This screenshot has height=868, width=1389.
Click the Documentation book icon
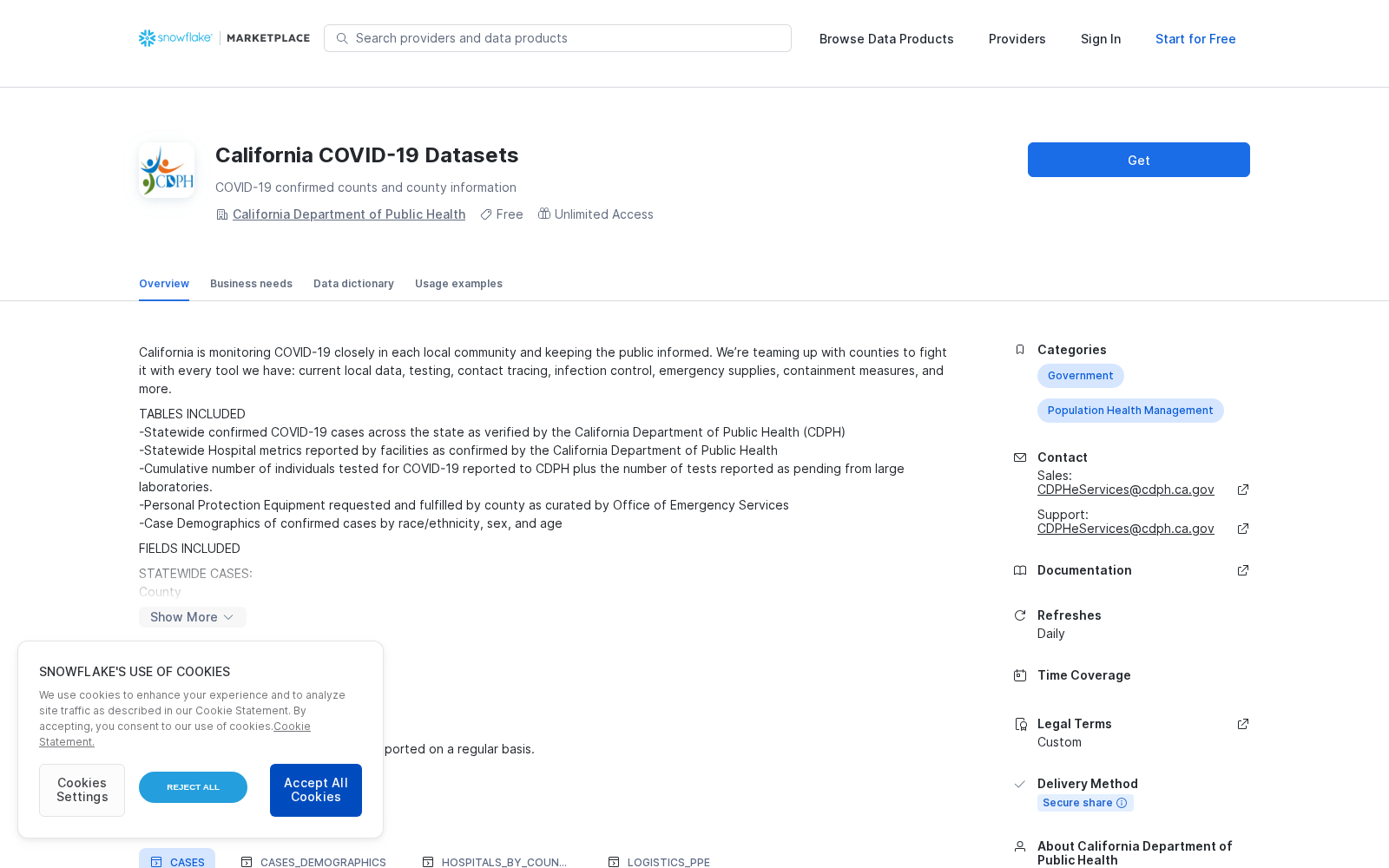pyautogui.click(x=1020, y=570)
